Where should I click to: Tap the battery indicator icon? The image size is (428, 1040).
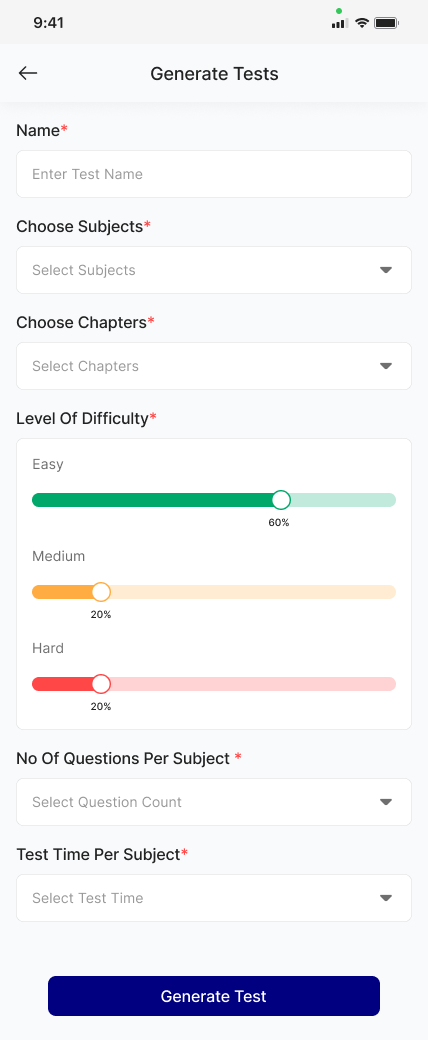(386, 23)
